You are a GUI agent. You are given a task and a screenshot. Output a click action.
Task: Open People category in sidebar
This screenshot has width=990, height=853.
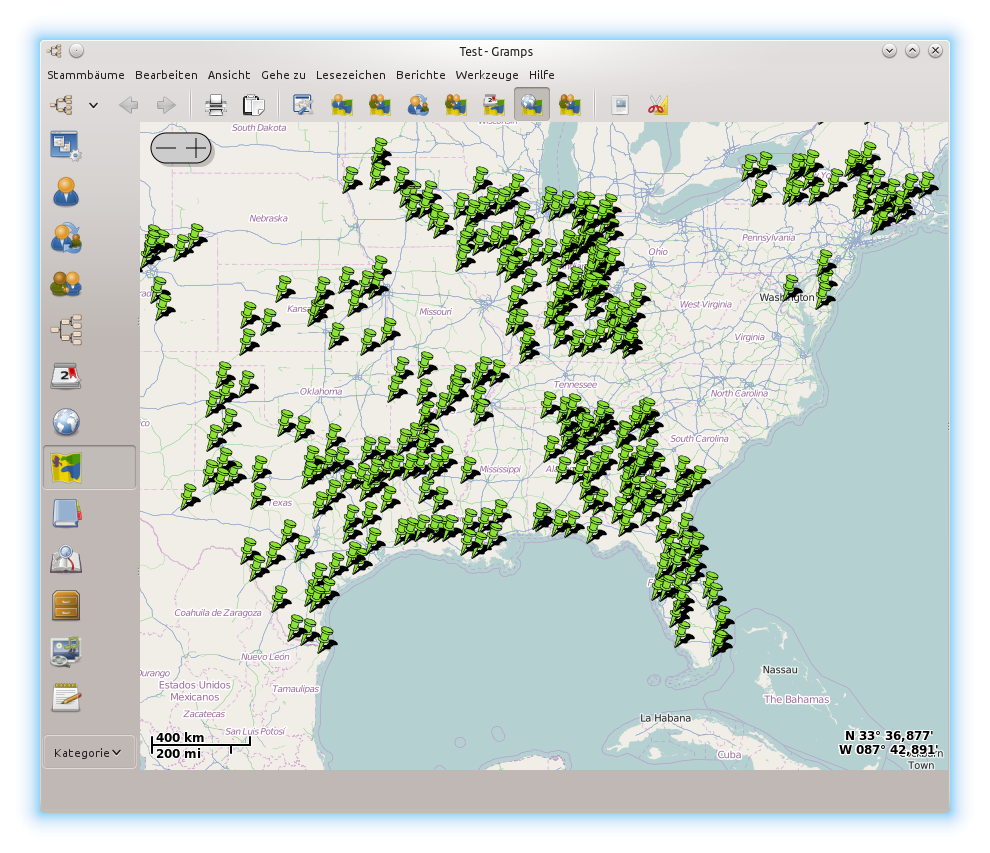pos(66,192)
